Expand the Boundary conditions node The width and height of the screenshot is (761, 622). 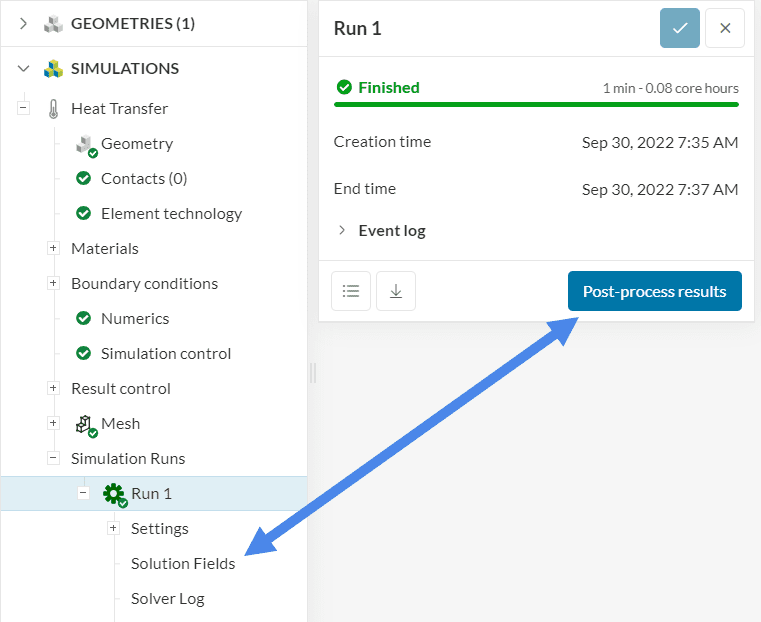click(53, 284)
